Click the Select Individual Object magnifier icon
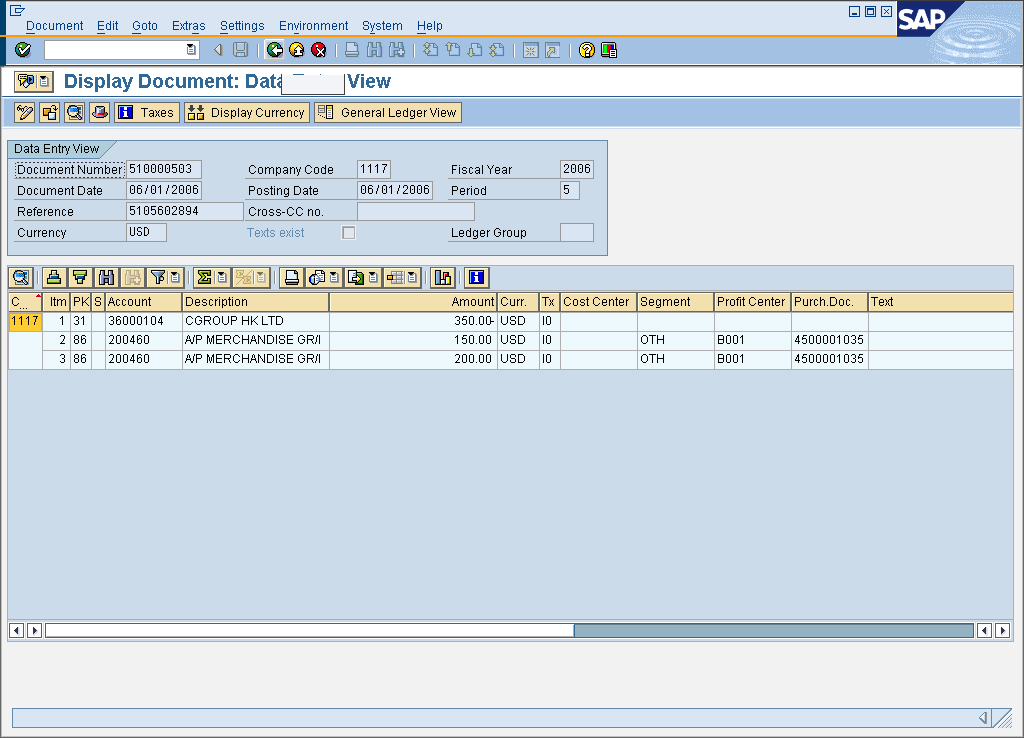Viewport: 1024px width, 738px height. [74, 112]
